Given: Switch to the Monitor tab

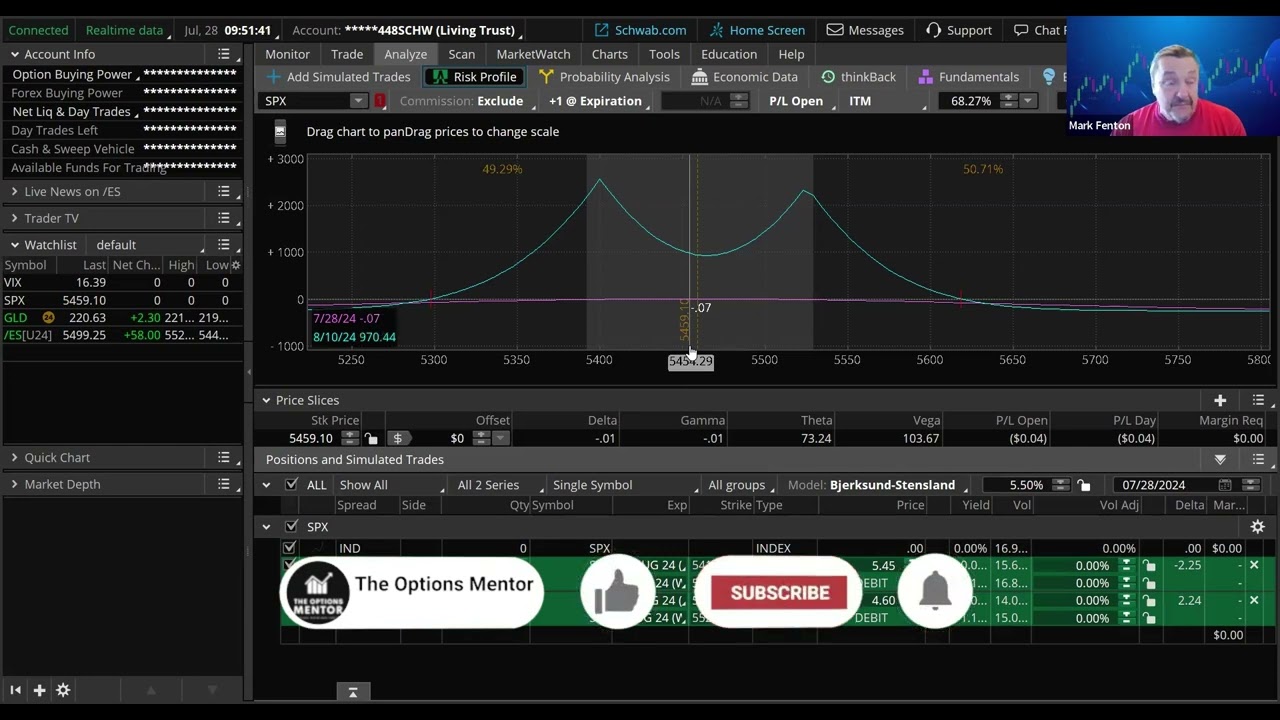Looking at the screenshot, I should click(287, 54).
